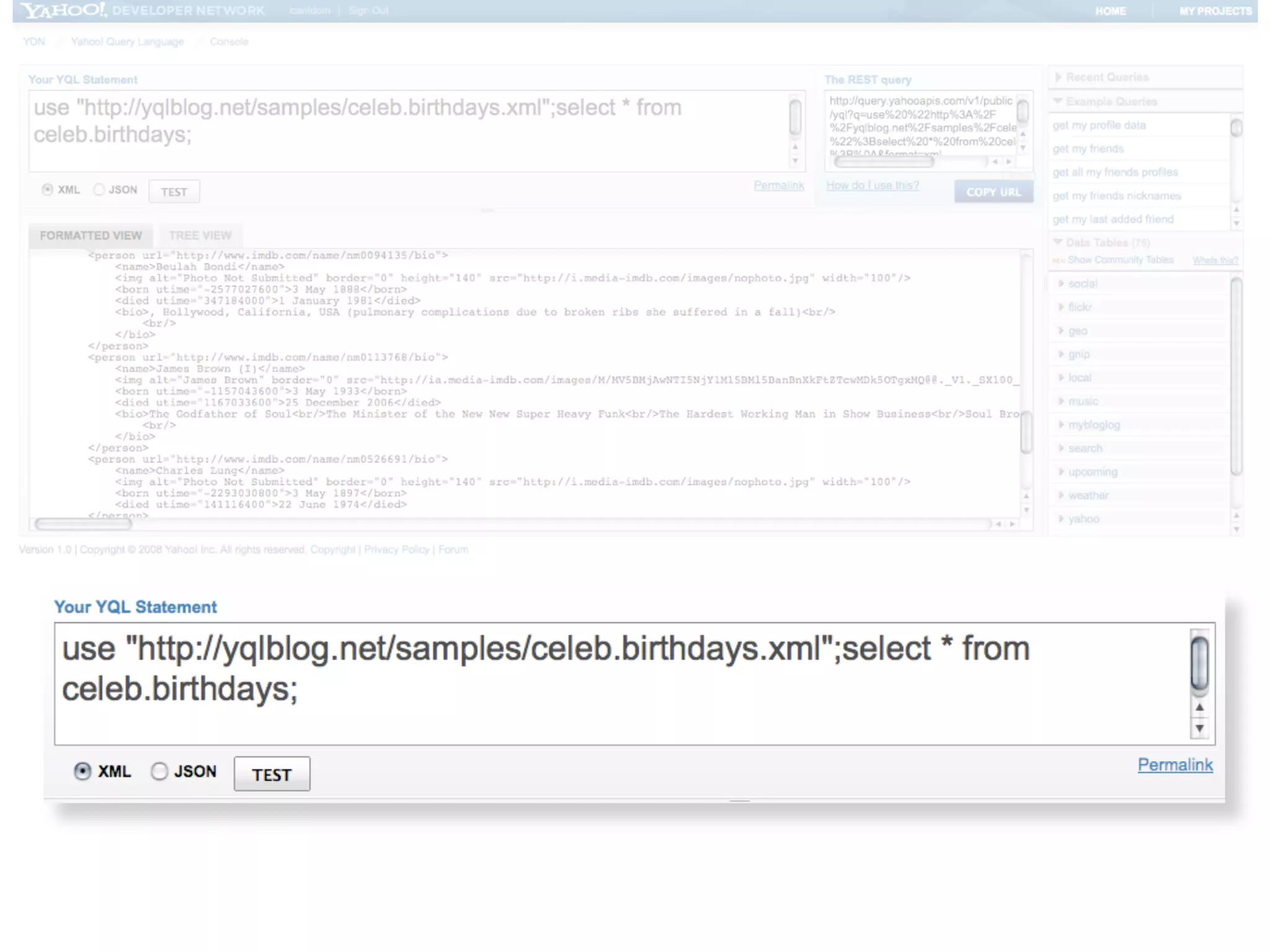Viewport: 1270px width, 952px height.
Task: Expand the geo data table group
Action: [1073, 330]
